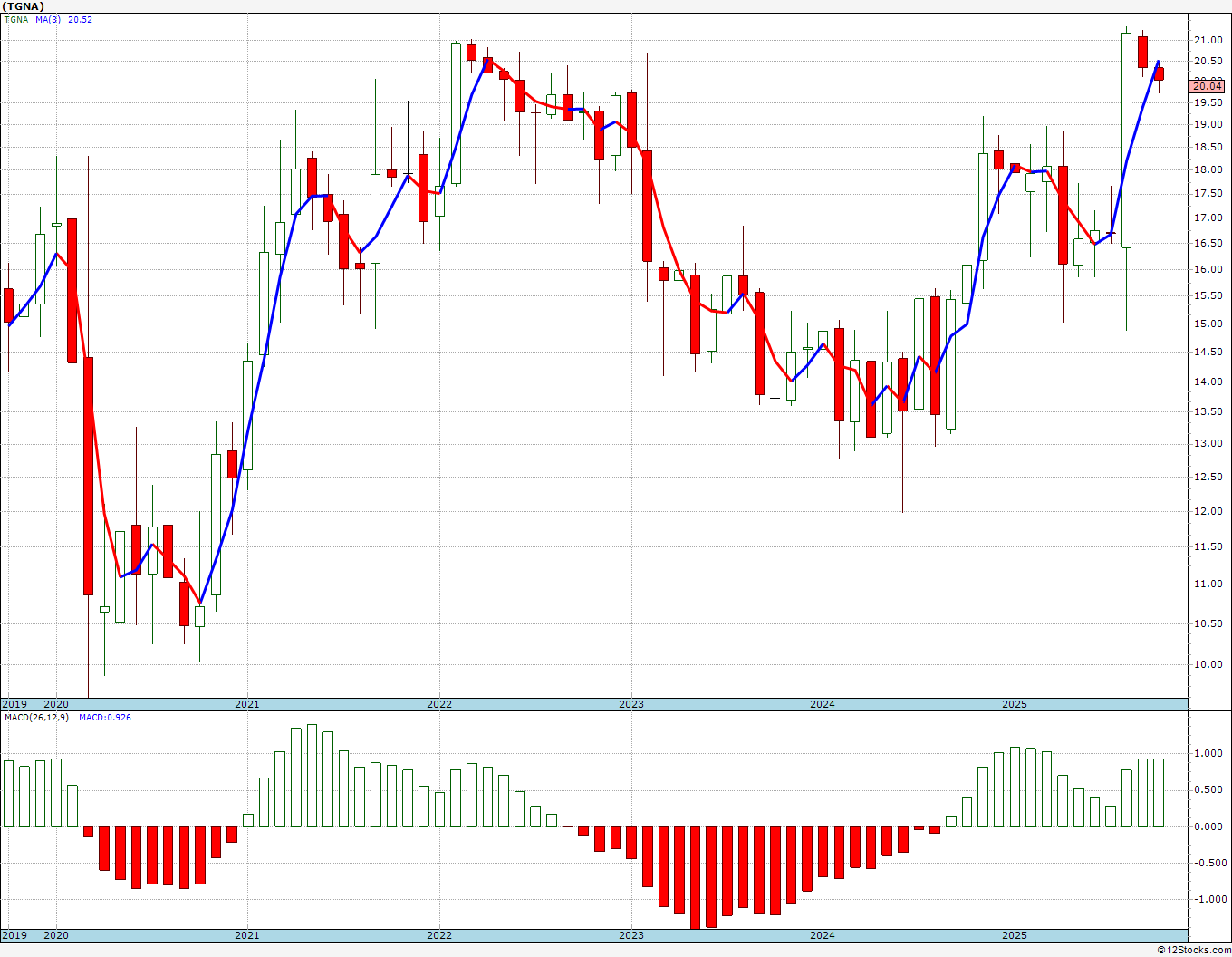Click the most recent candlestick on the price chart
This screenshot has height=957, width=1232.
(1159, 74)
